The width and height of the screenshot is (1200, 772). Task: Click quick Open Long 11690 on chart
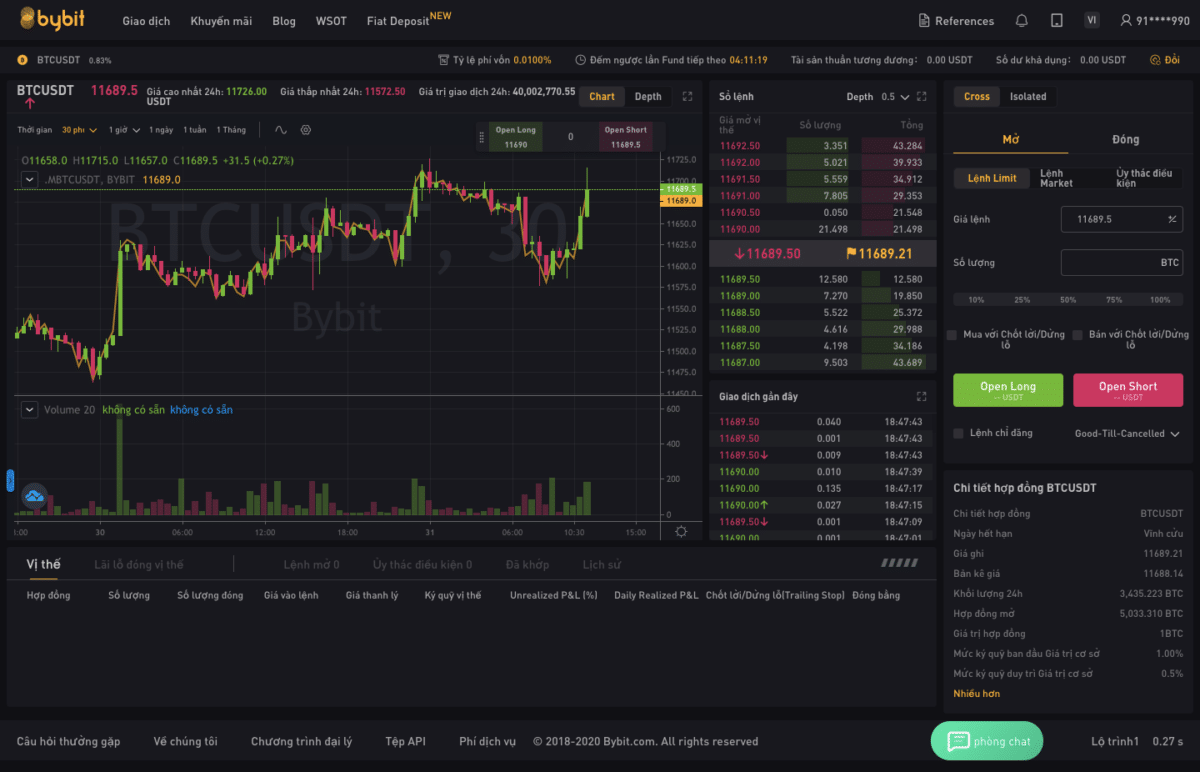coord(516,137)
